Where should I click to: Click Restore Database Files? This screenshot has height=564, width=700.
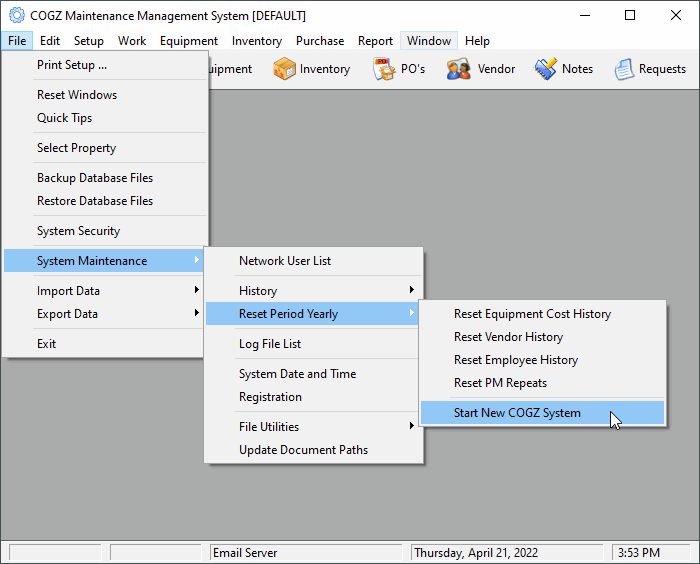[106, 201]
